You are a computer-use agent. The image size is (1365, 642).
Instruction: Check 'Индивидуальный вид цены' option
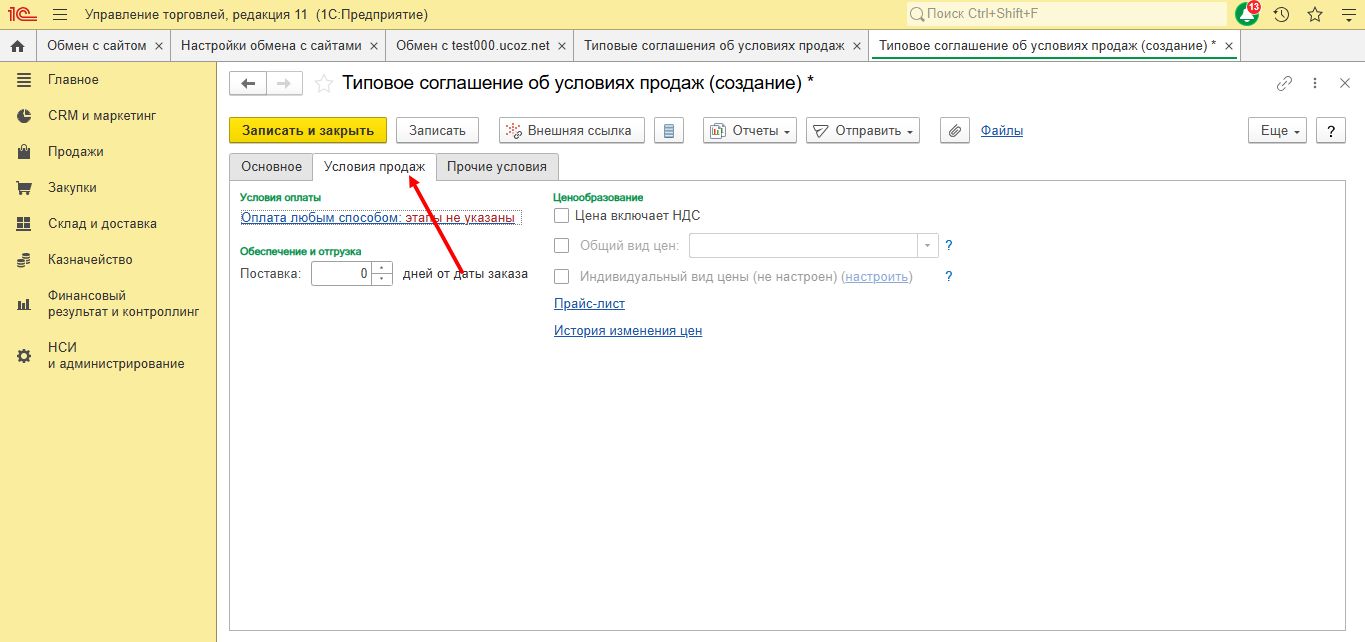(562, 277)
